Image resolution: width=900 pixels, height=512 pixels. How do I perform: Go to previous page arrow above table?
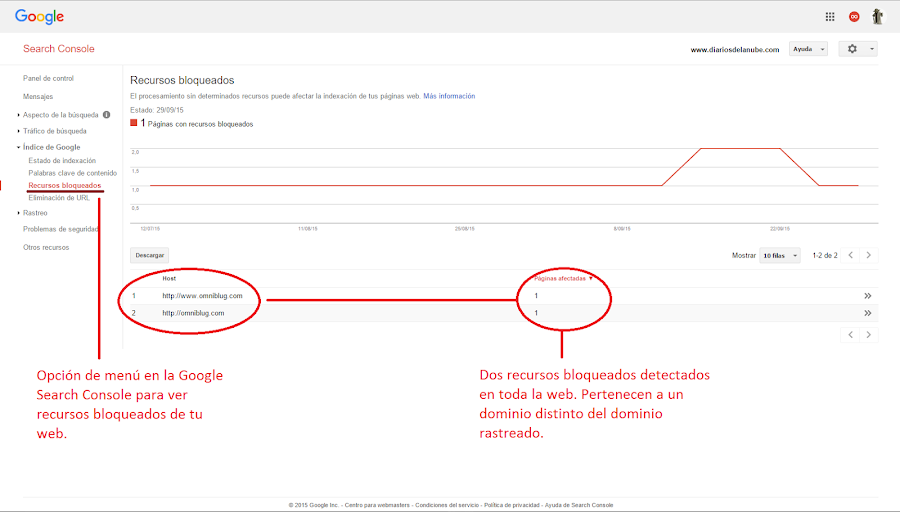[851, 255]
